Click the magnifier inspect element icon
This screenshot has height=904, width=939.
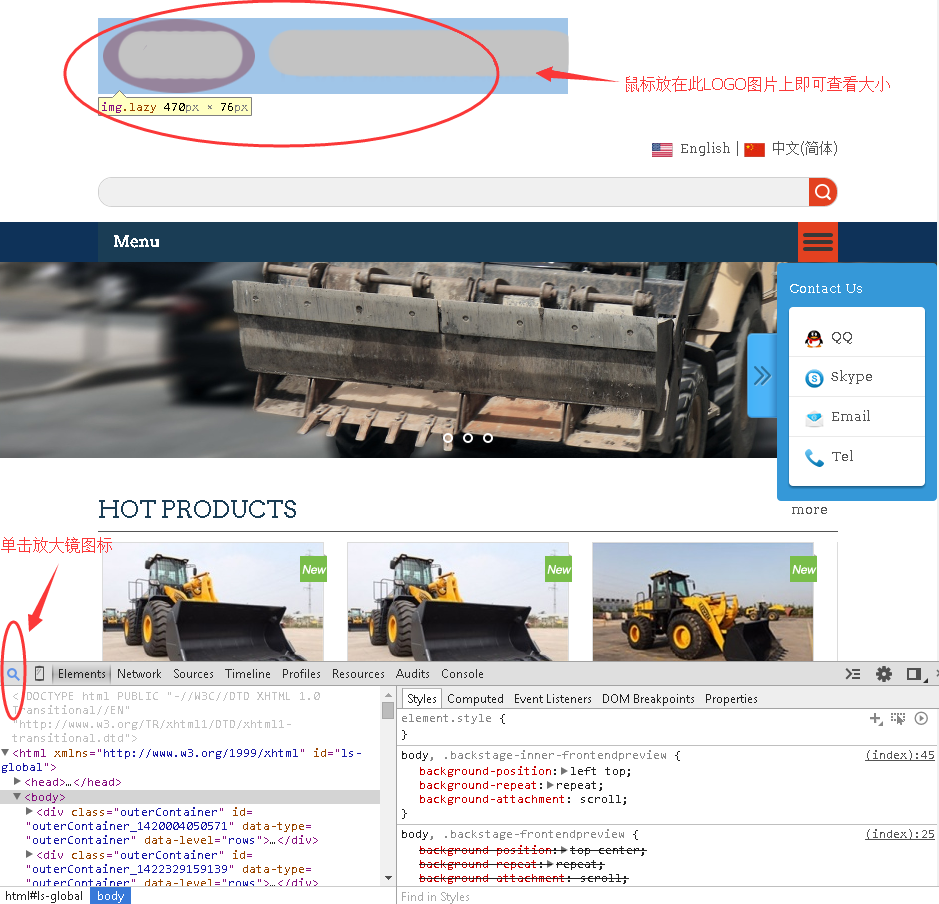(x=13, y=674)
